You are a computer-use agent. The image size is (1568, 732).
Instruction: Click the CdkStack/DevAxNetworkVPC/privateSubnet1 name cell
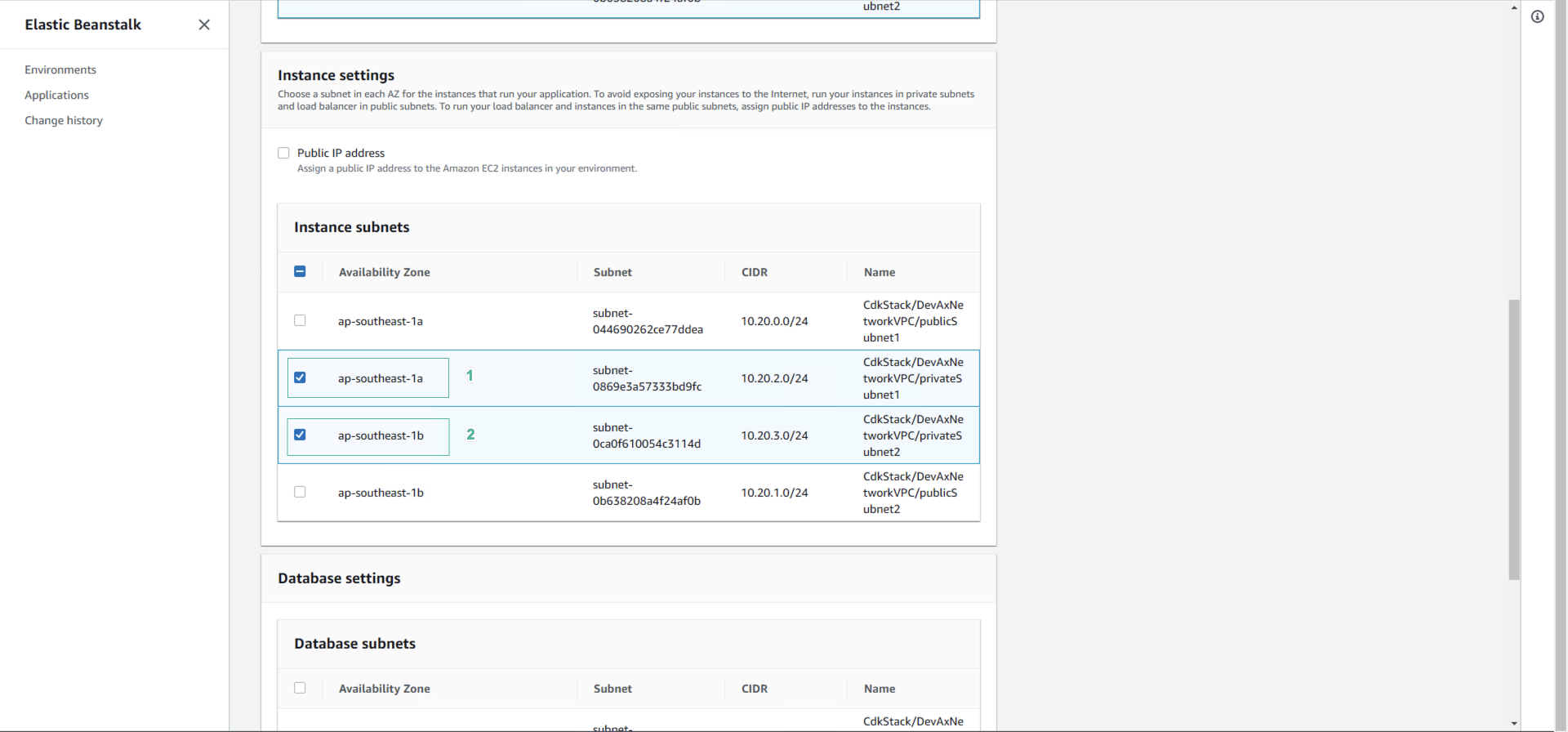click(913, 378)
